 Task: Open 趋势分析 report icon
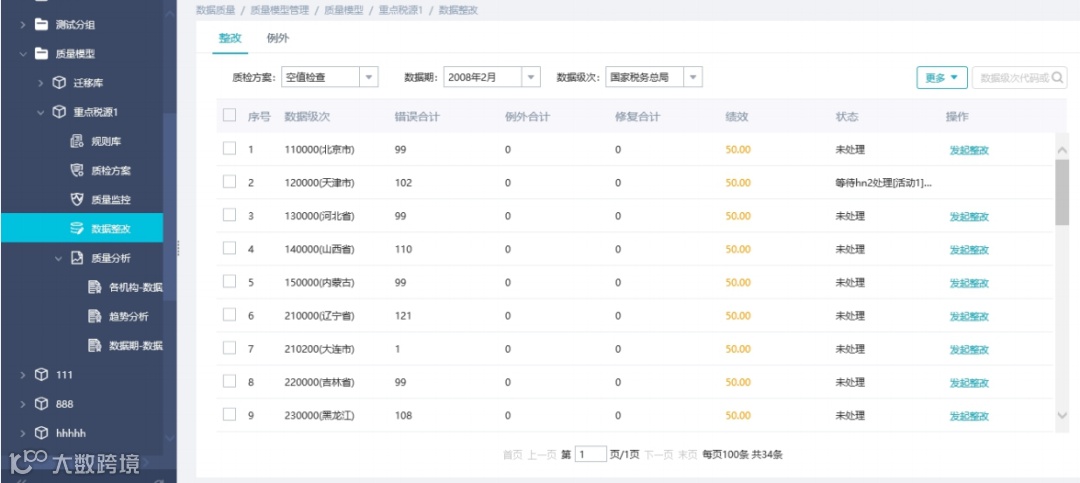(95, 316)
